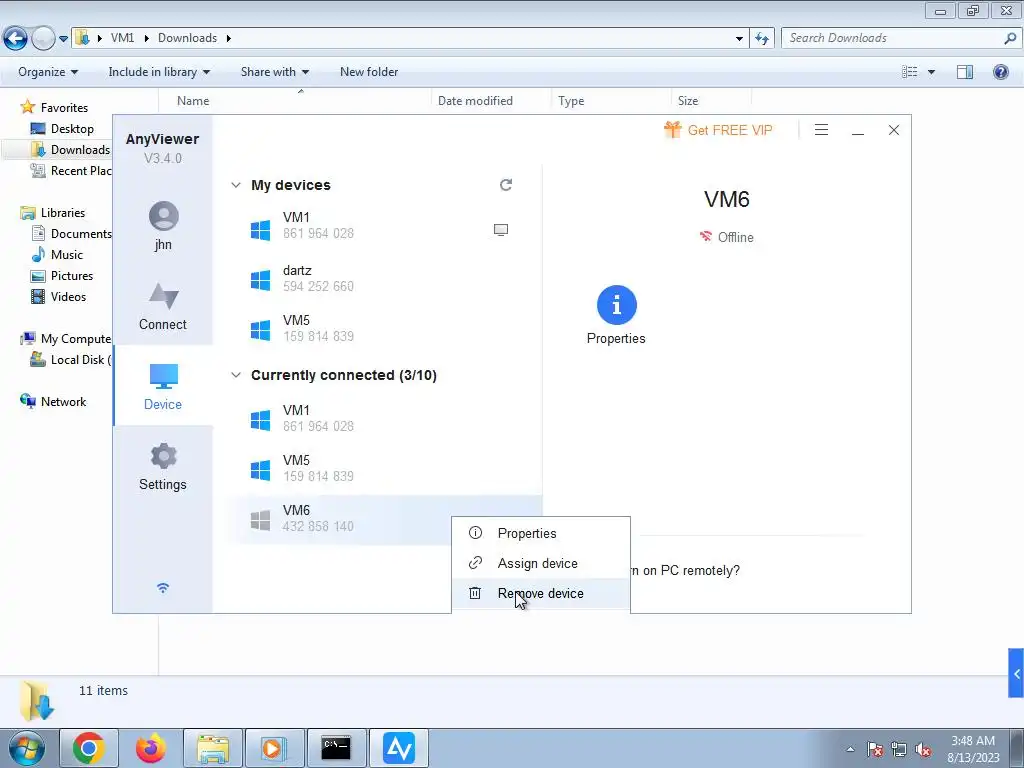Open the address bar history dropdown
Image resolution: width=1024 pixels, height=768 pixels.
click(739, 39)
